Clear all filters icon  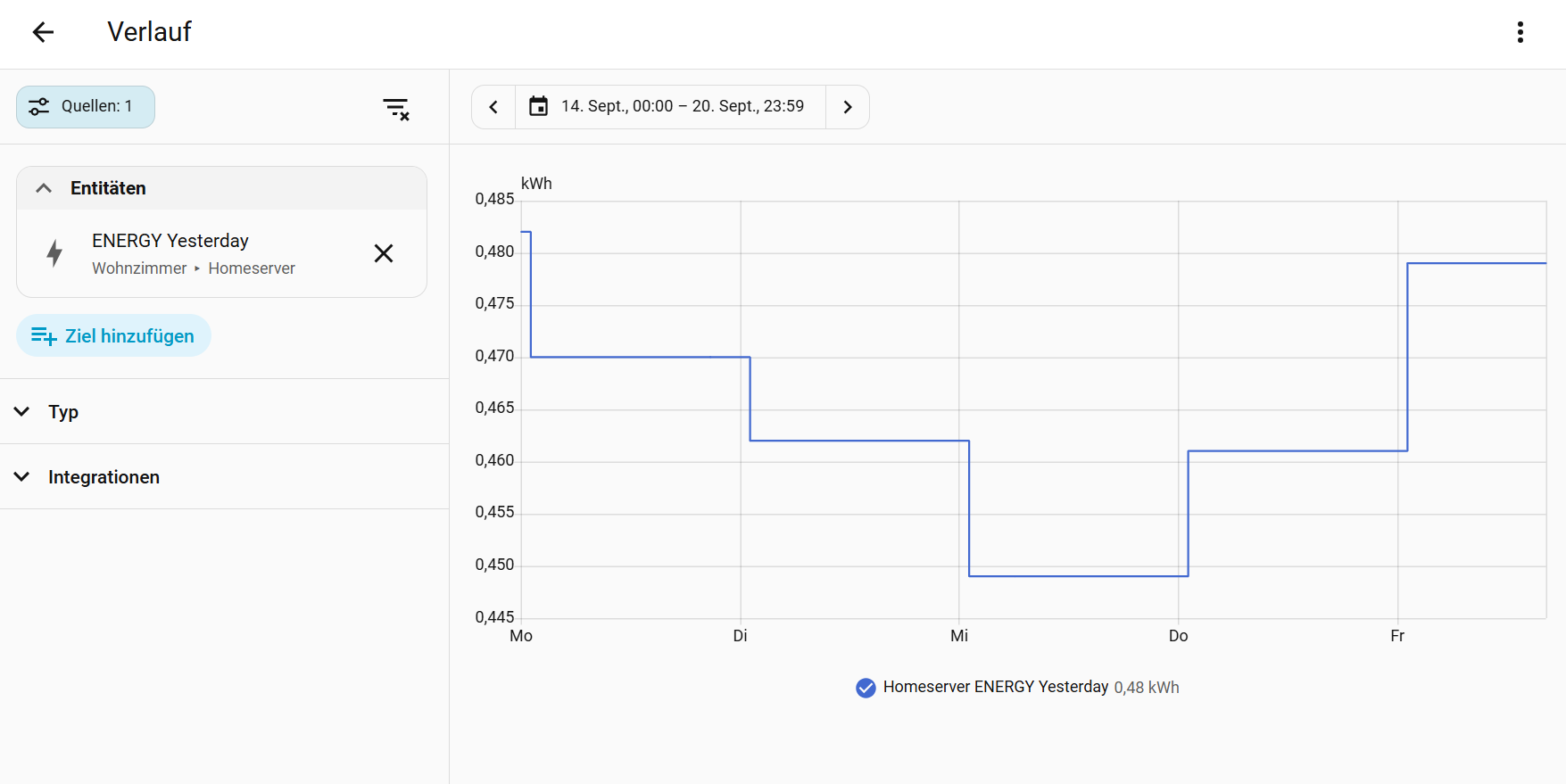click(x=396, y=108)
